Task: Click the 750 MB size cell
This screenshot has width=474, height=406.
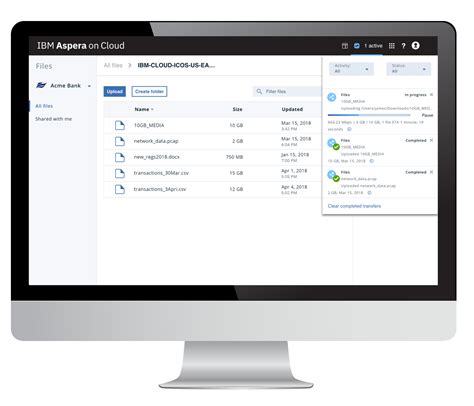Action: click(234, 157)
